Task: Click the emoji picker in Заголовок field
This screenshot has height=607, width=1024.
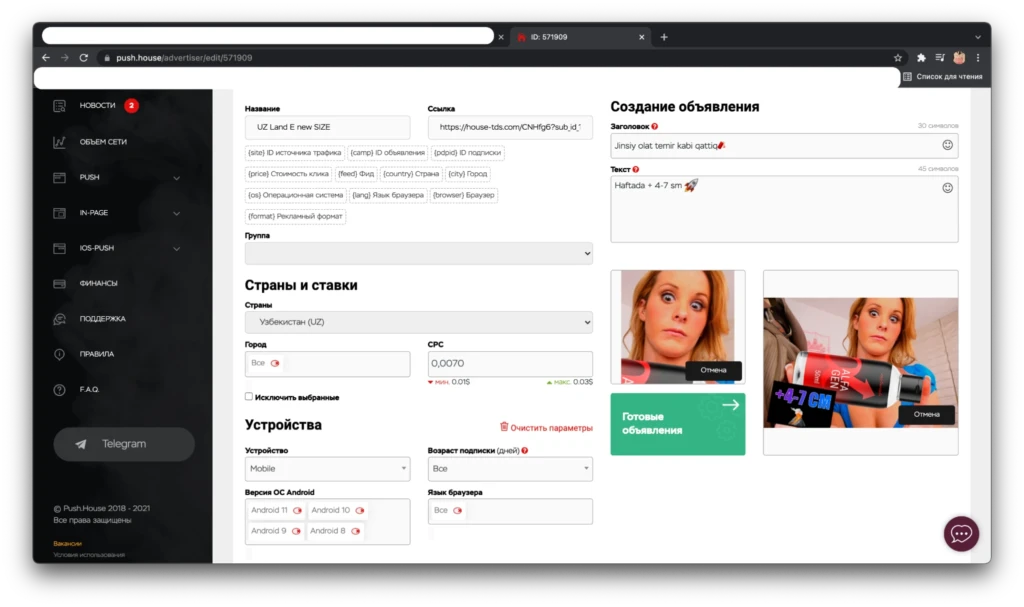Action: tap(947, 145)
